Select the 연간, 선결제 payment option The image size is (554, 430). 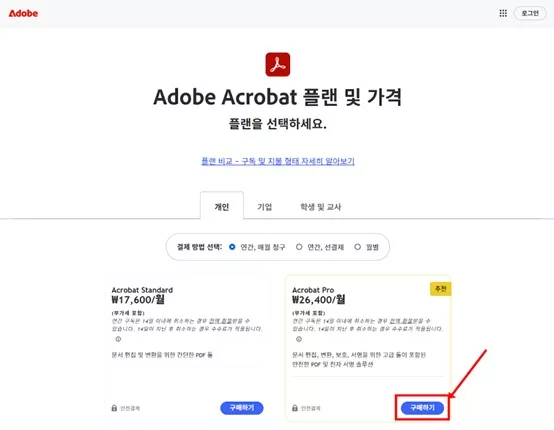(x=320, y=247)
